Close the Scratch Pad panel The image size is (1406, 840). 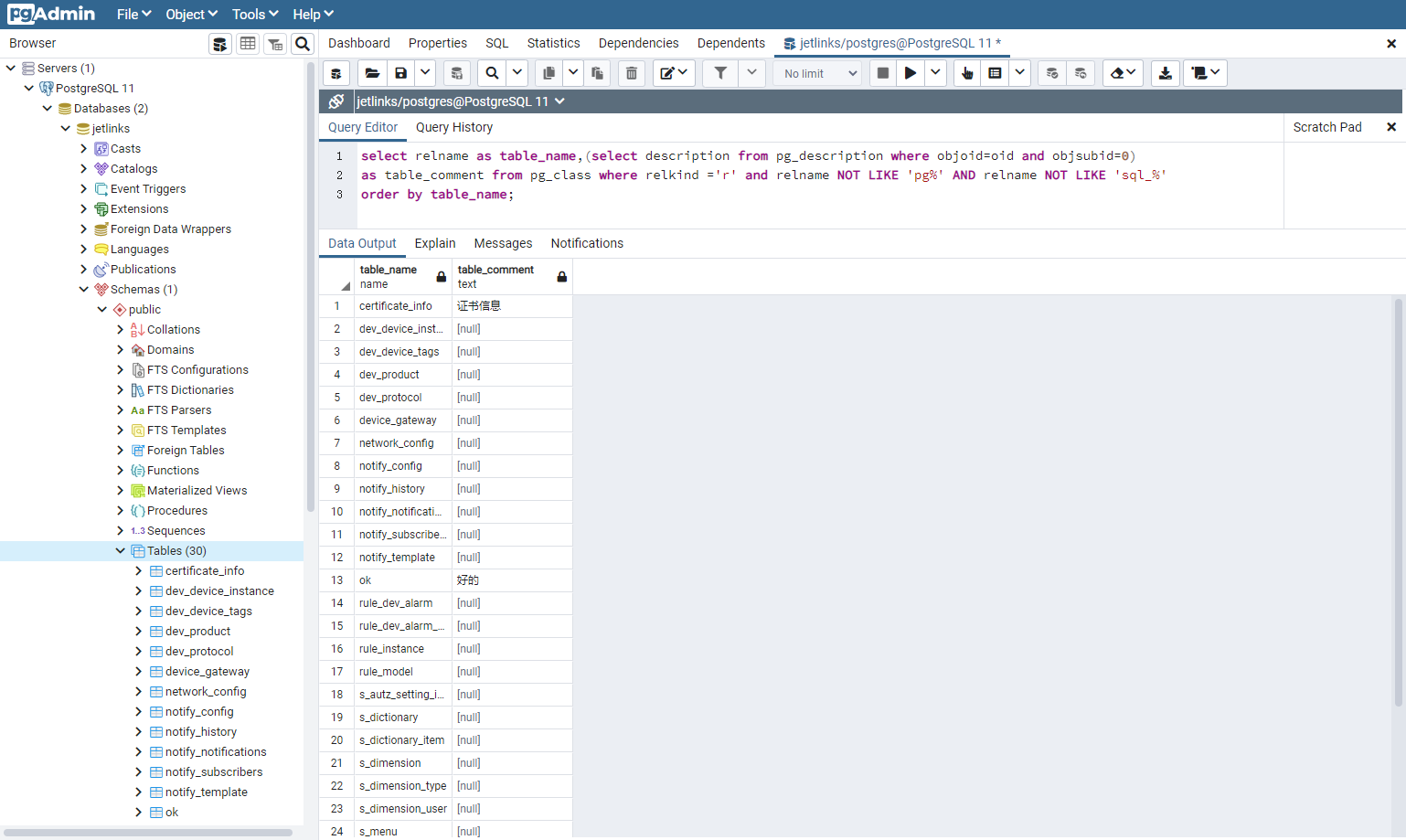1391,127
